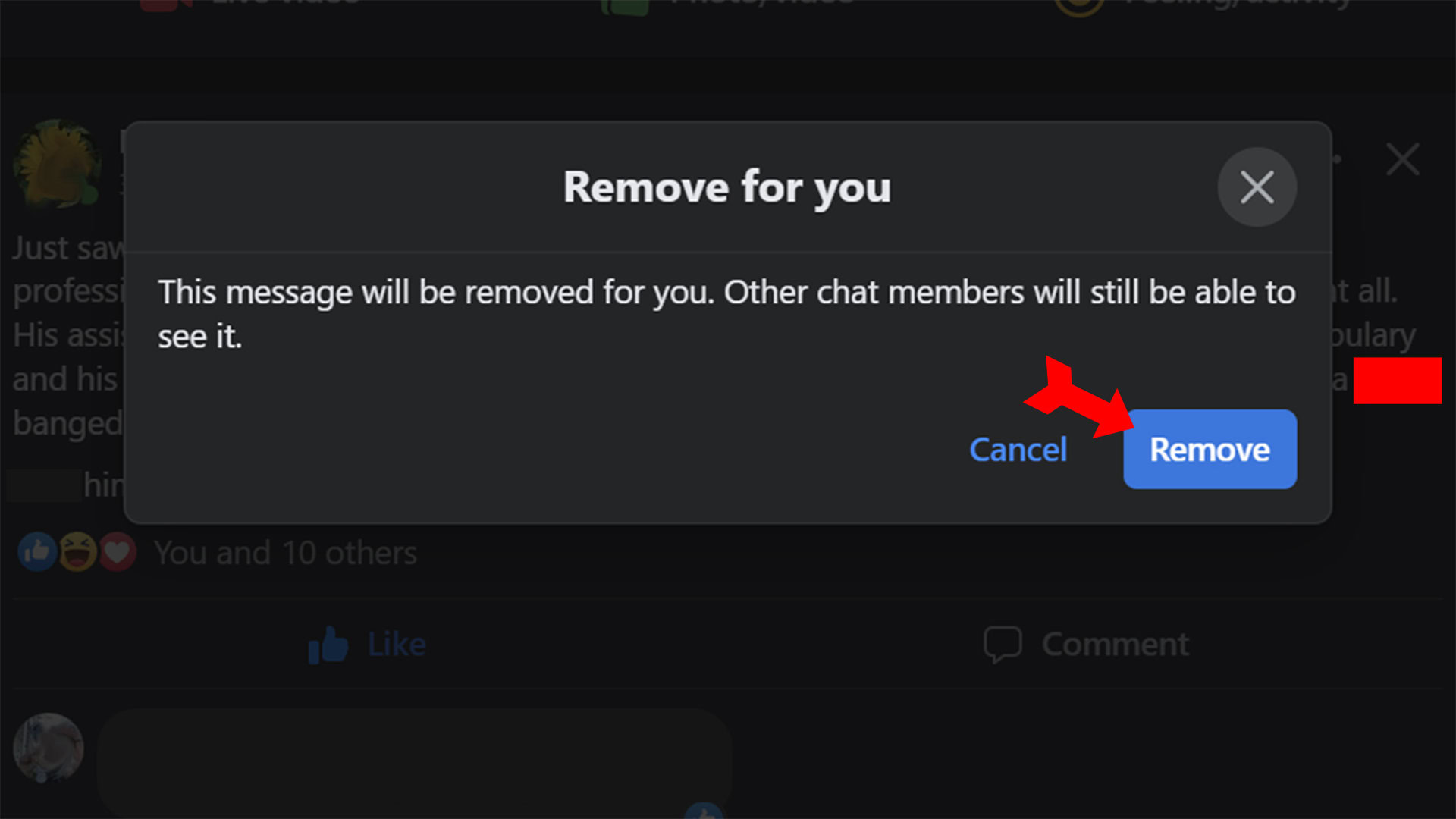Click the dimmed post text Just saw
The width and height of the screenshot is (1456, 819).
pyautogui.click(x=68, y=248)
